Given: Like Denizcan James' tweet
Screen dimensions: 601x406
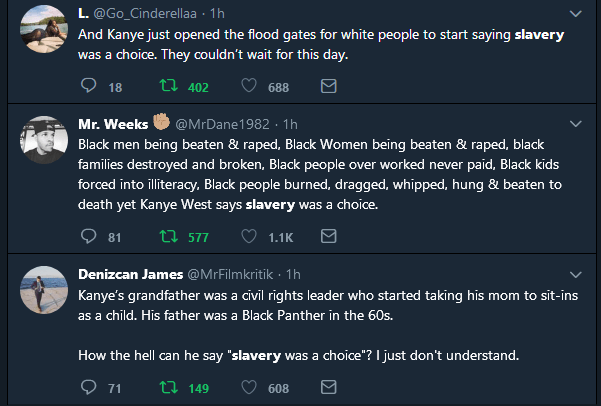Looking at the screenshot, I should coord(248,387).
